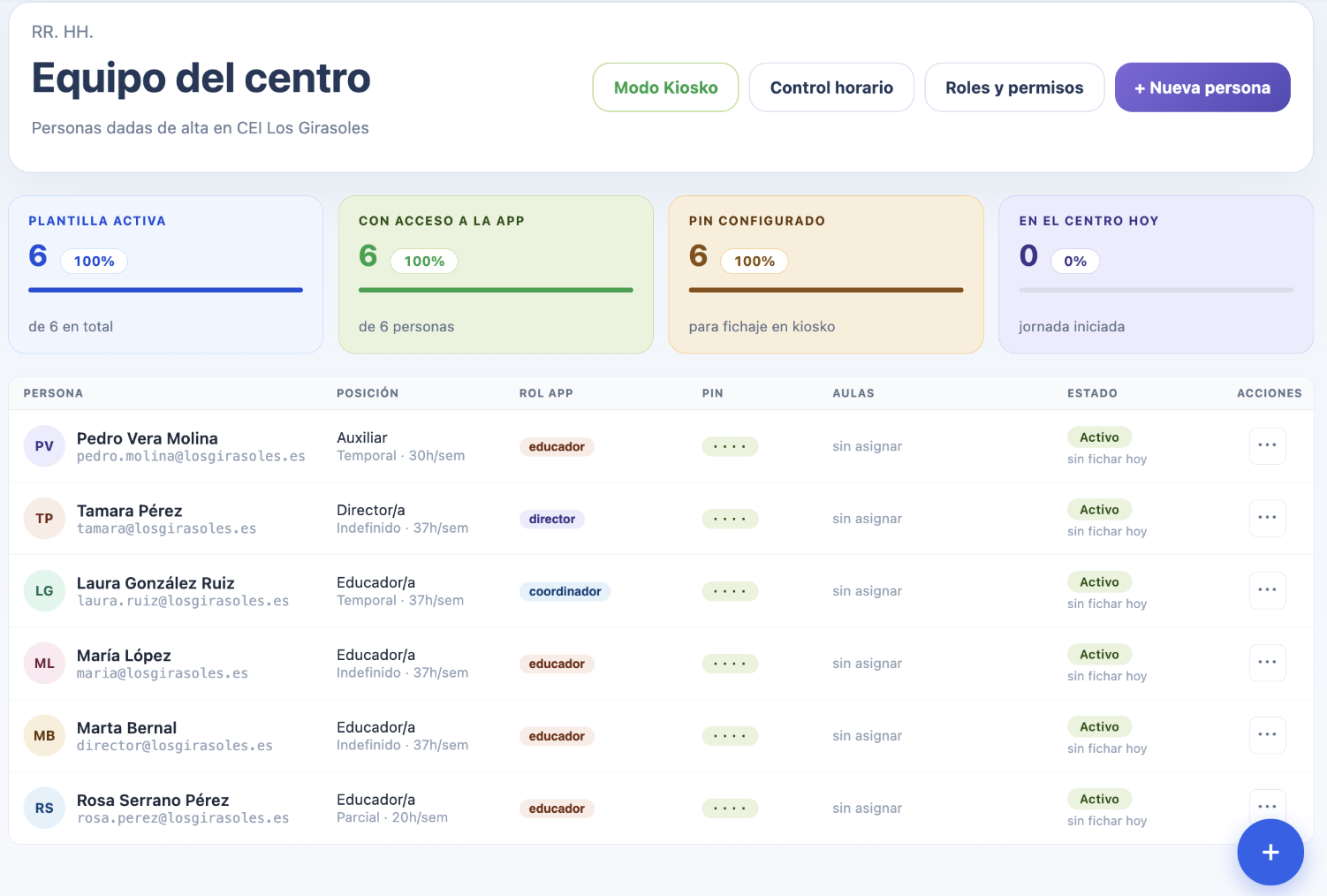
Task: Open actions menu for Marta Bernal
Action: point(1267,735)
